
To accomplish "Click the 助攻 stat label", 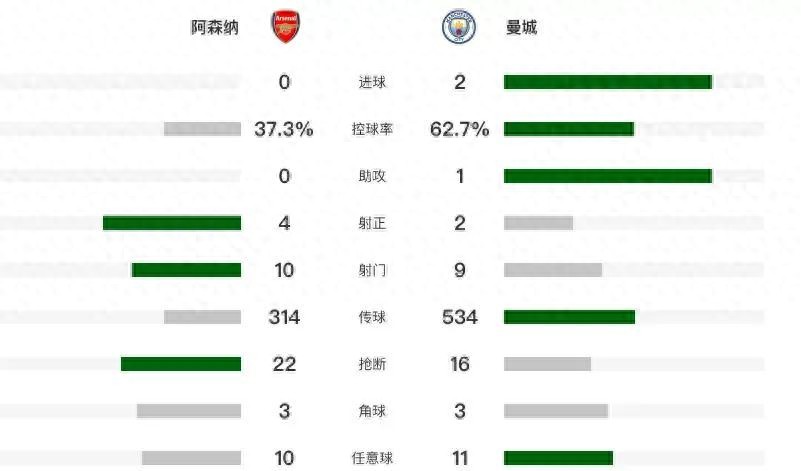I will tap(372, 176).
